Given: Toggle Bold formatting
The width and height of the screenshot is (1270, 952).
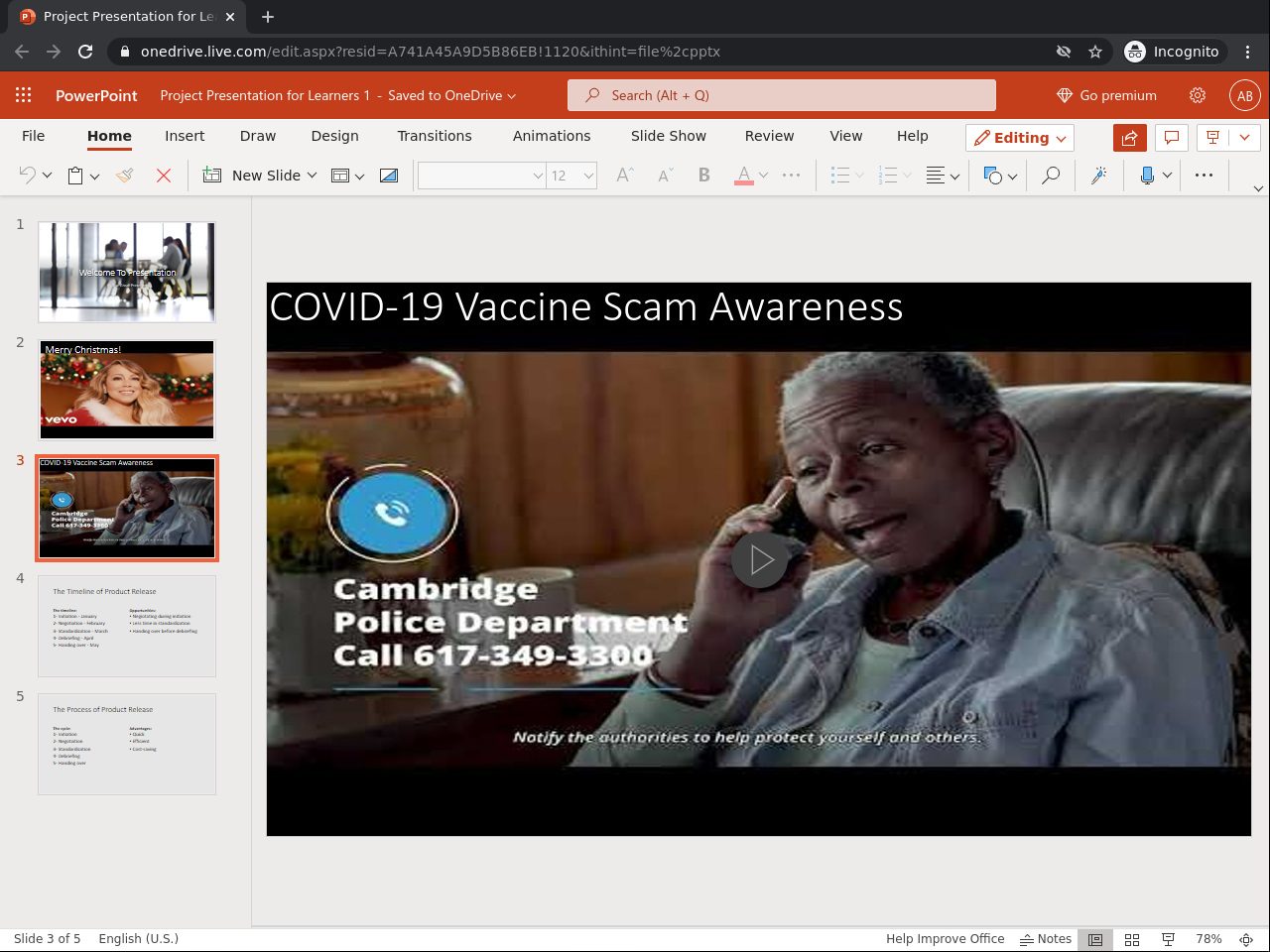Looking at the screenshot, I should 704,176.
